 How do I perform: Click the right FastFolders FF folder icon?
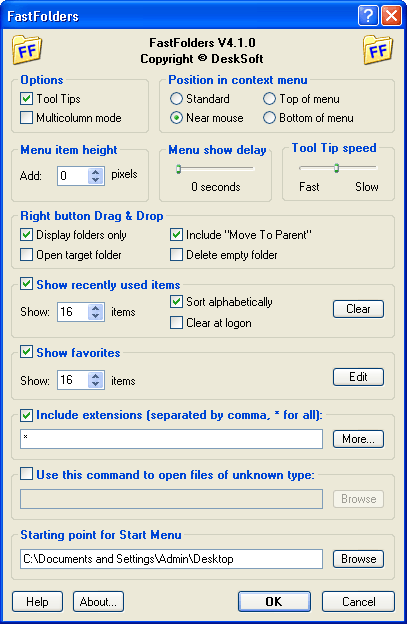click(x=378, y=50)
